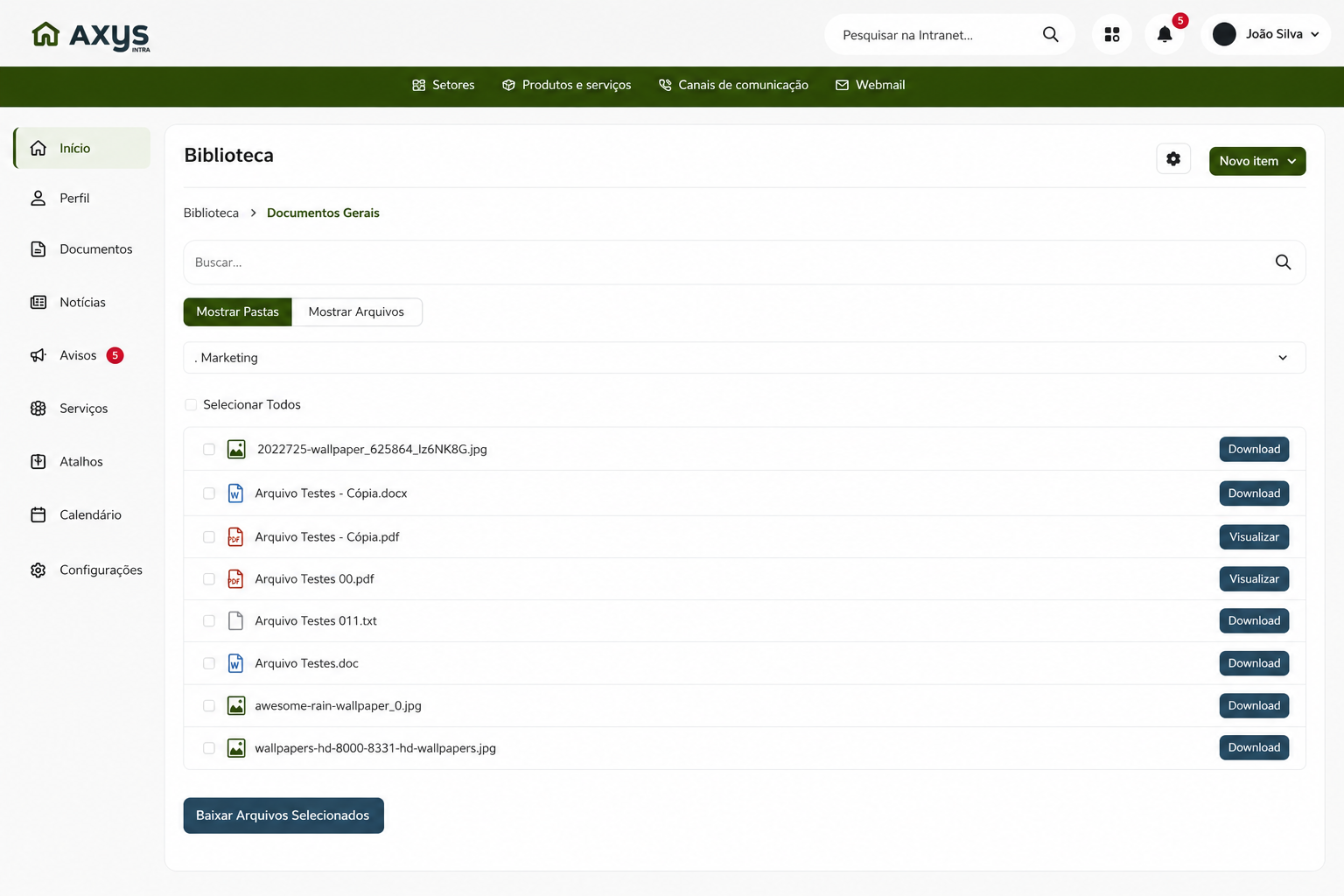Image resolution: width=1344 pixels, height=896 pixels.
Task: Click the AXYS home logo
Action: click(x=91, y=36)
